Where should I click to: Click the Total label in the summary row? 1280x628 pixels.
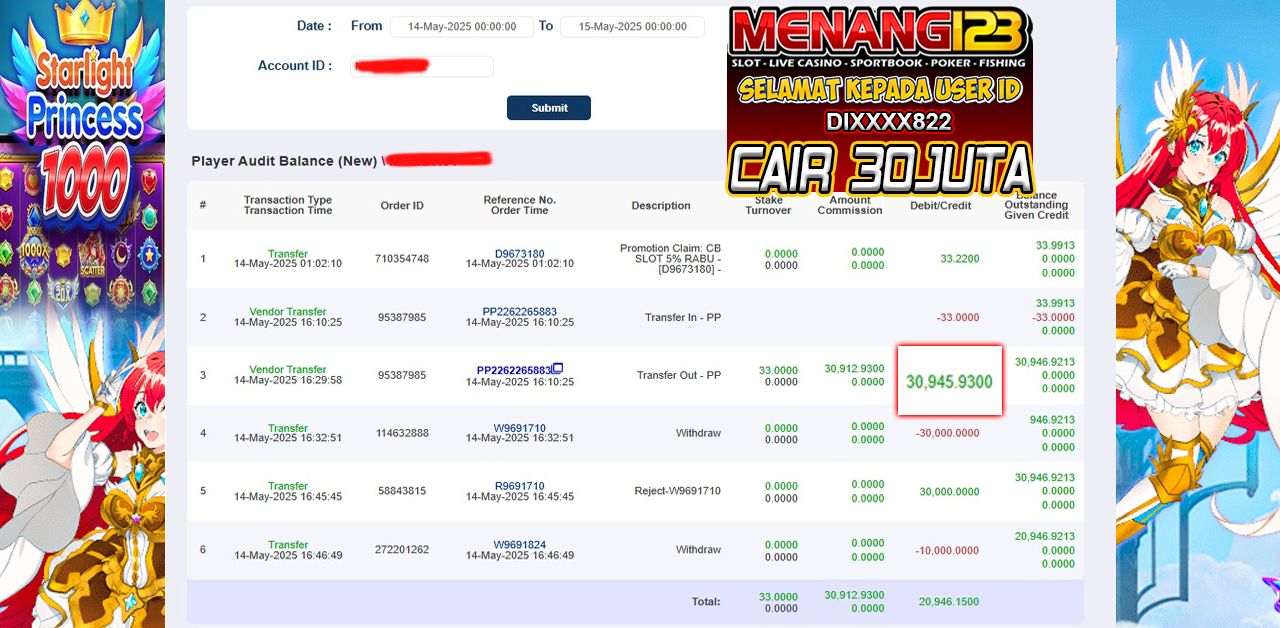(706, 602)
